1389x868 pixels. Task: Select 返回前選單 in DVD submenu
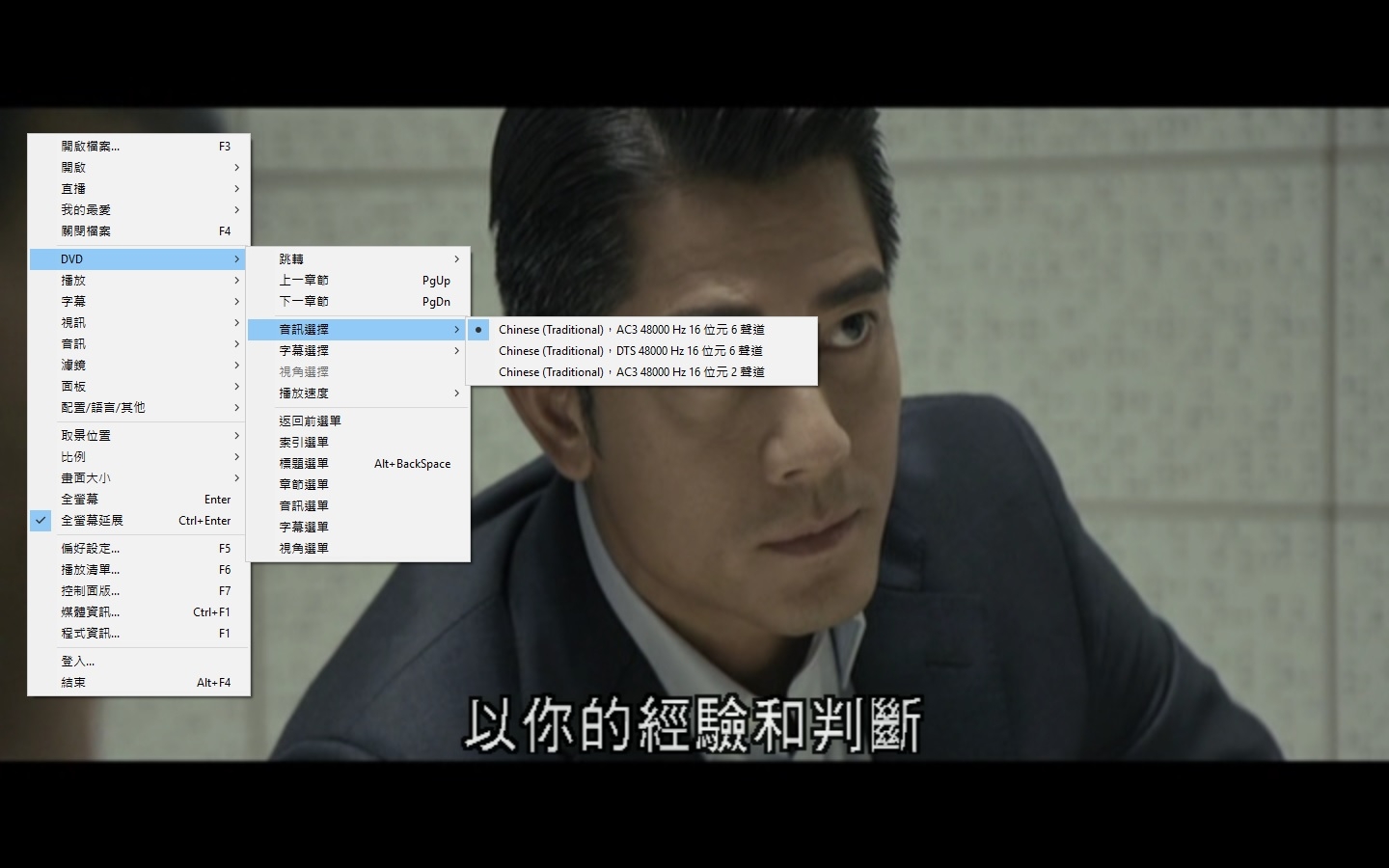pyautogui.click(x=358, y=421)
